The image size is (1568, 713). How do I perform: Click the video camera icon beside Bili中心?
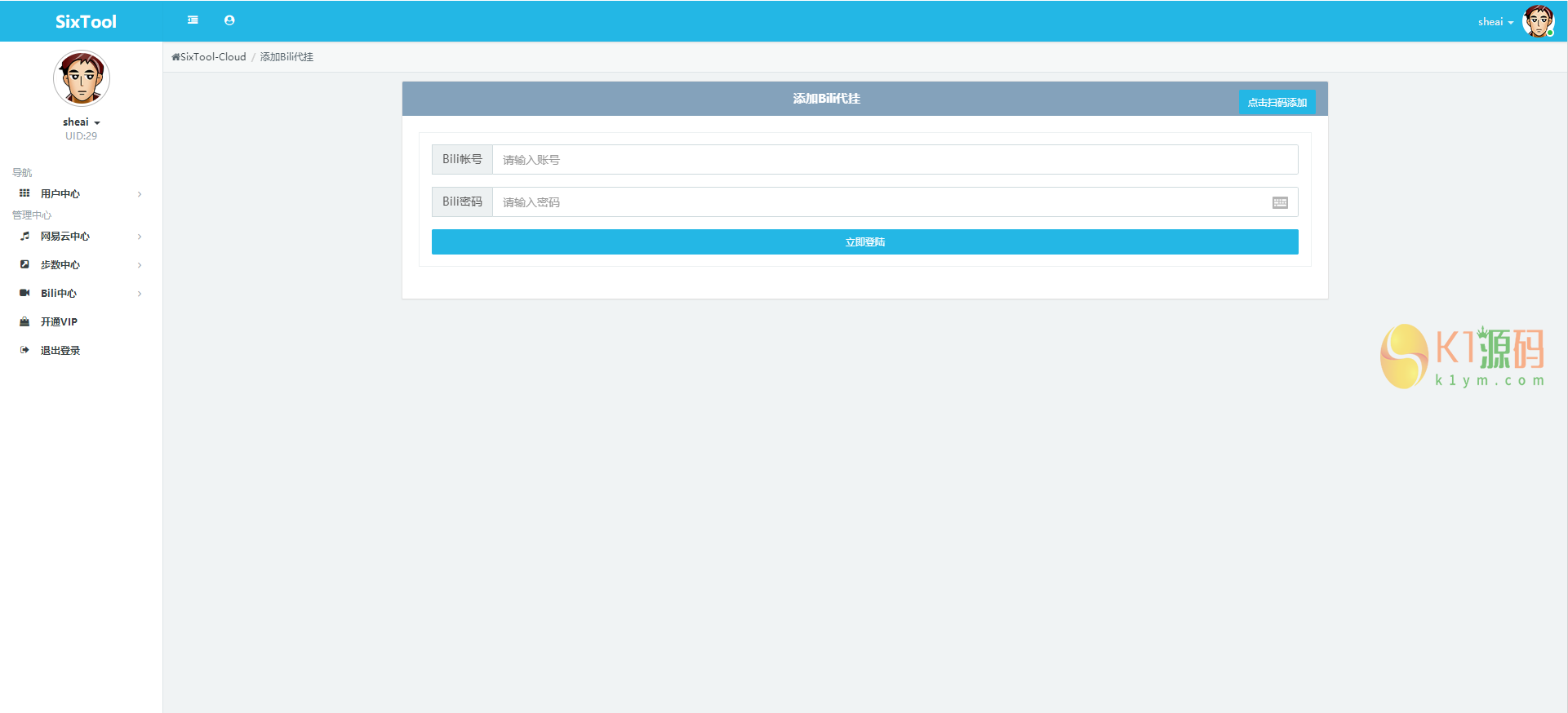(24, 293)
